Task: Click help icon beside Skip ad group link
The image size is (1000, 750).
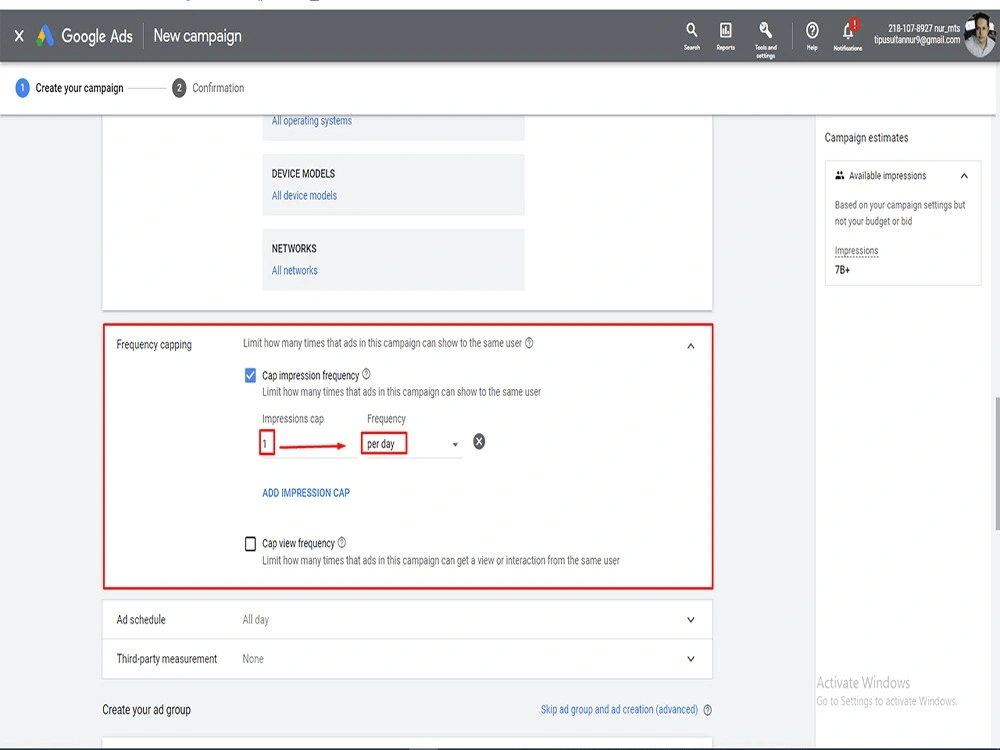Action: 707,710
